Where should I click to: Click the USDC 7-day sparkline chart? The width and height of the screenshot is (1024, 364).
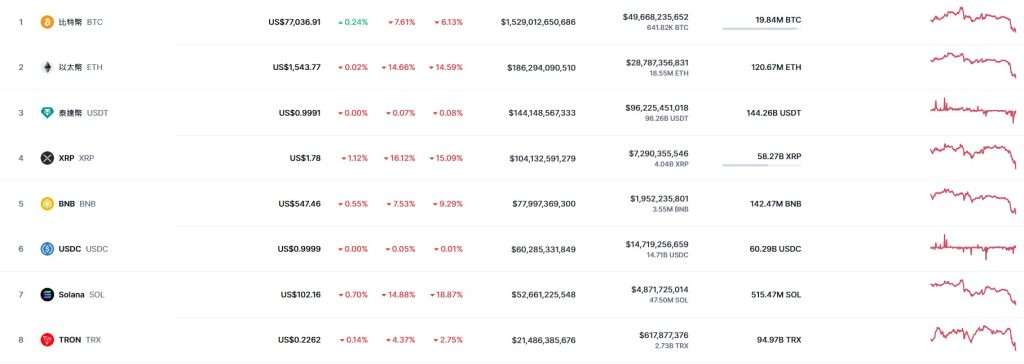point(973,247)
